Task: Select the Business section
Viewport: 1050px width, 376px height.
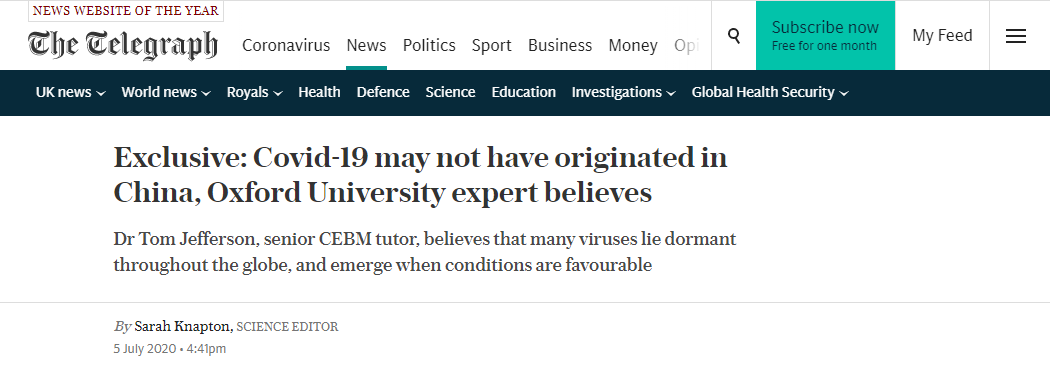Action: pyautogui.click(x=560, y=46)
